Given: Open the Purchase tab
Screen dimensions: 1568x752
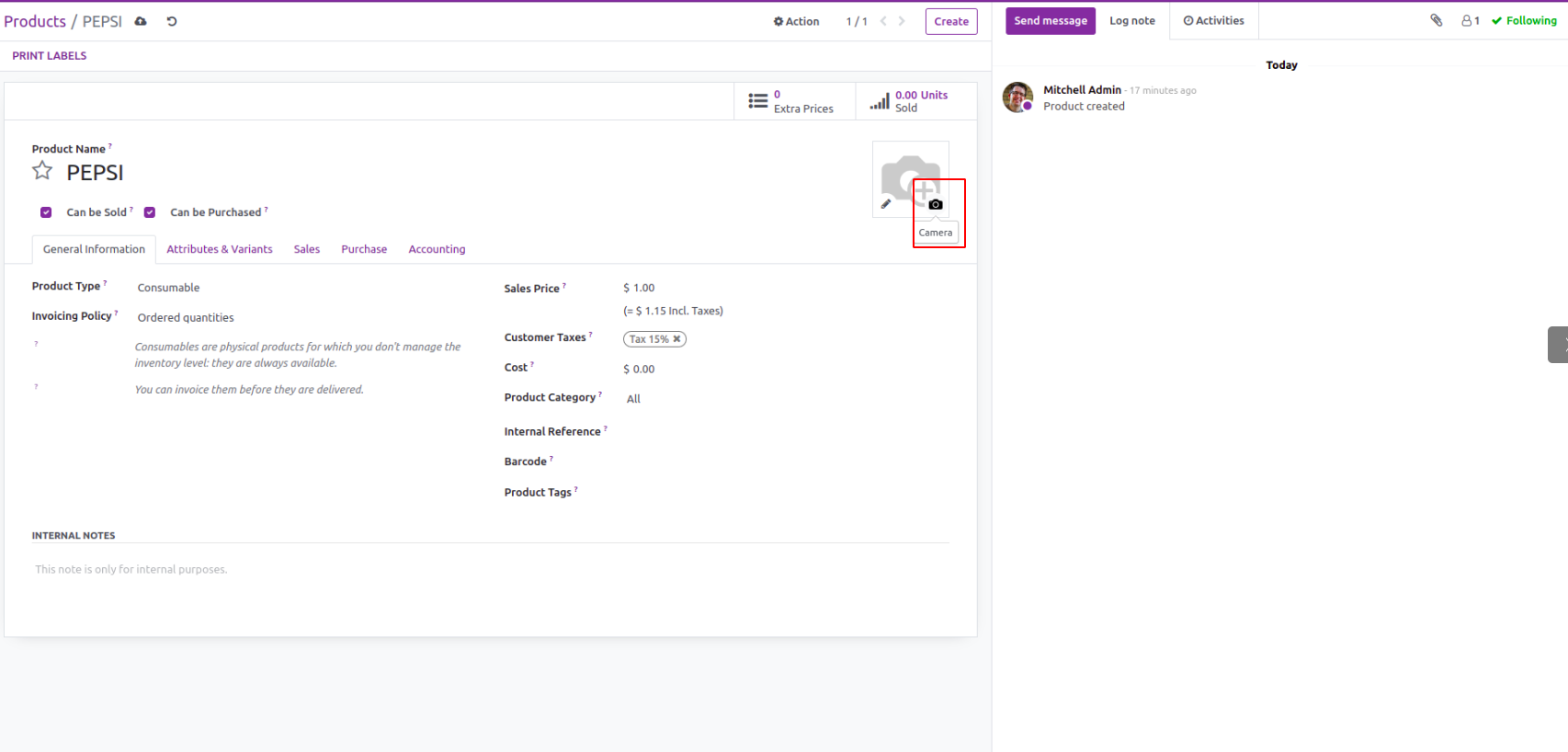Looking at the screenshot, I should (x=364, y=249).
